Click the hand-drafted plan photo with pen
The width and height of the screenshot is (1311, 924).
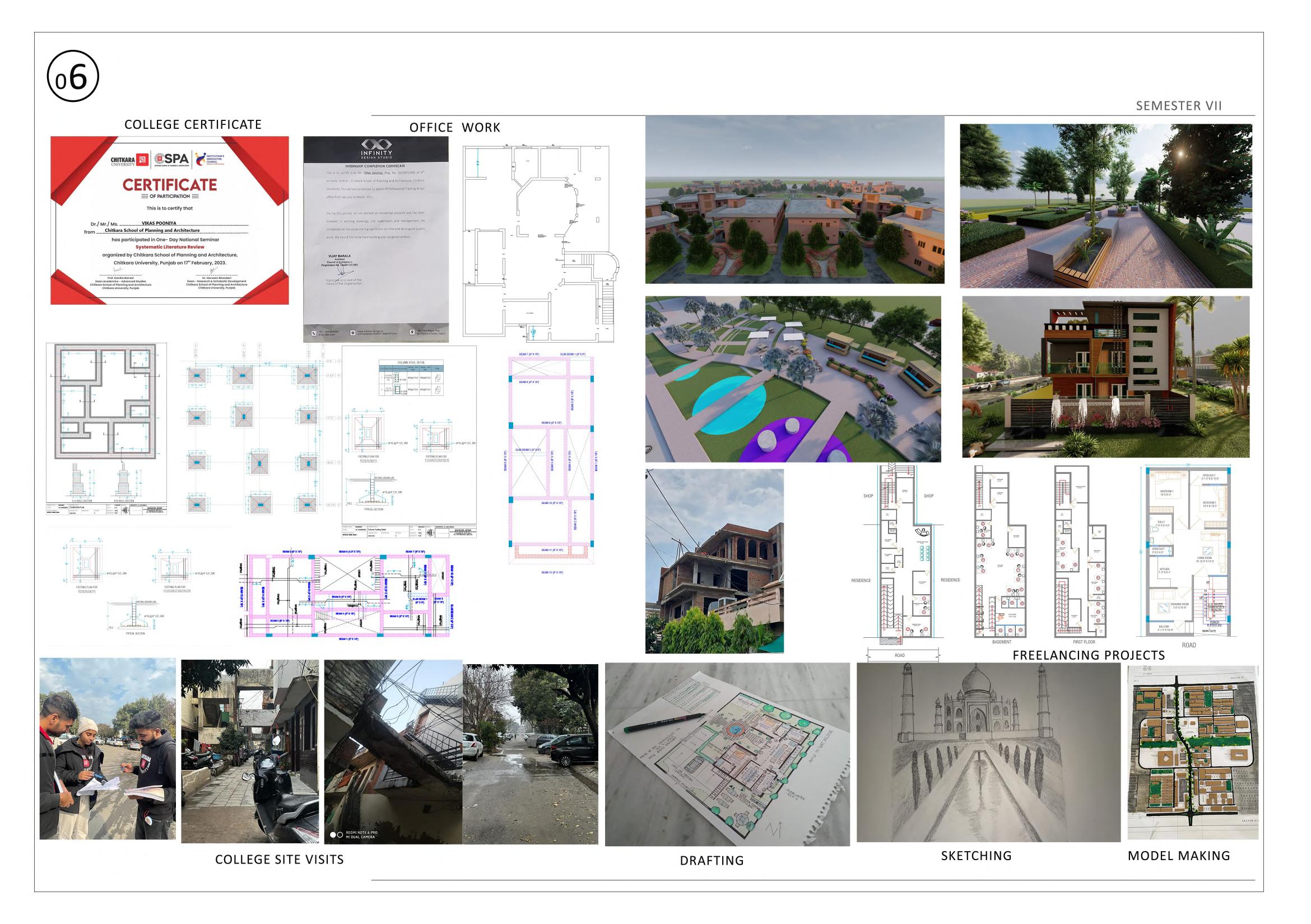coord(726,754)
